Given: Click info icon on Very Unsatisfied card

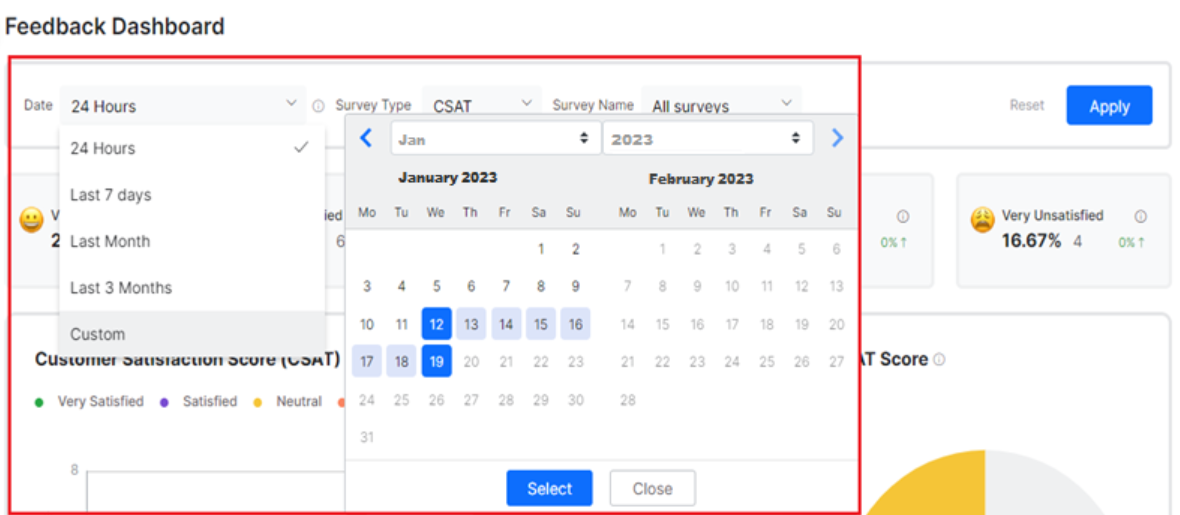Looking at the screenshot, I should [x=1140, y=216].
